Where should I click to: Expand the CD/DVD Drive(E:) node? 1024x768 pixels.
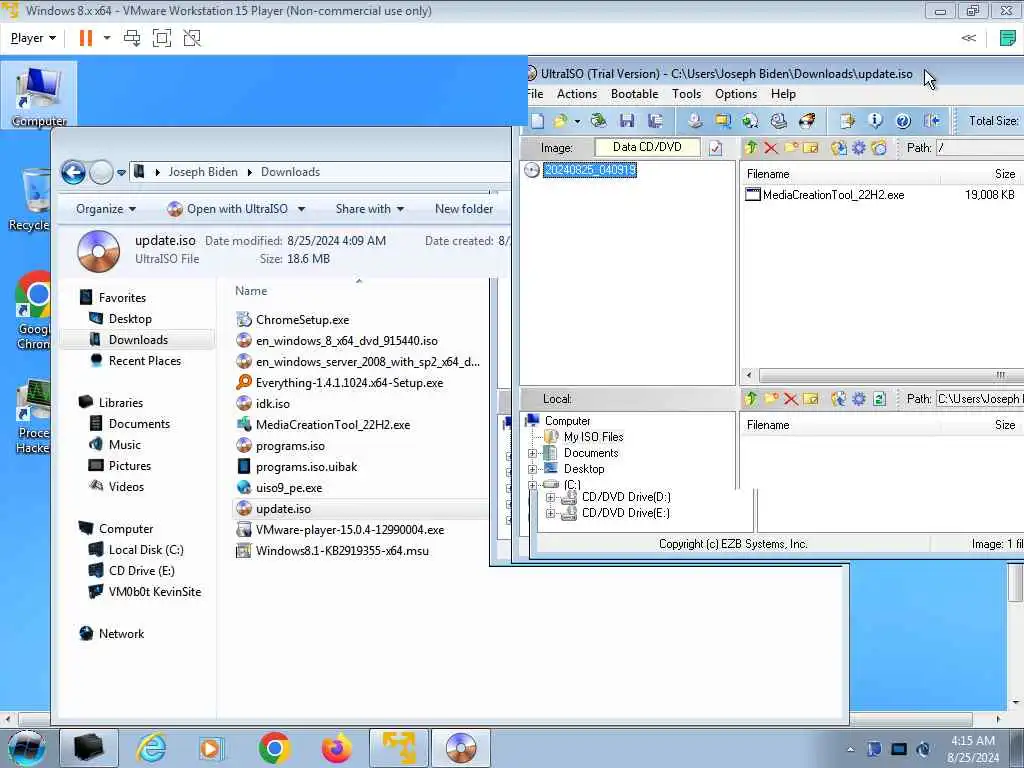click(551, 513)
